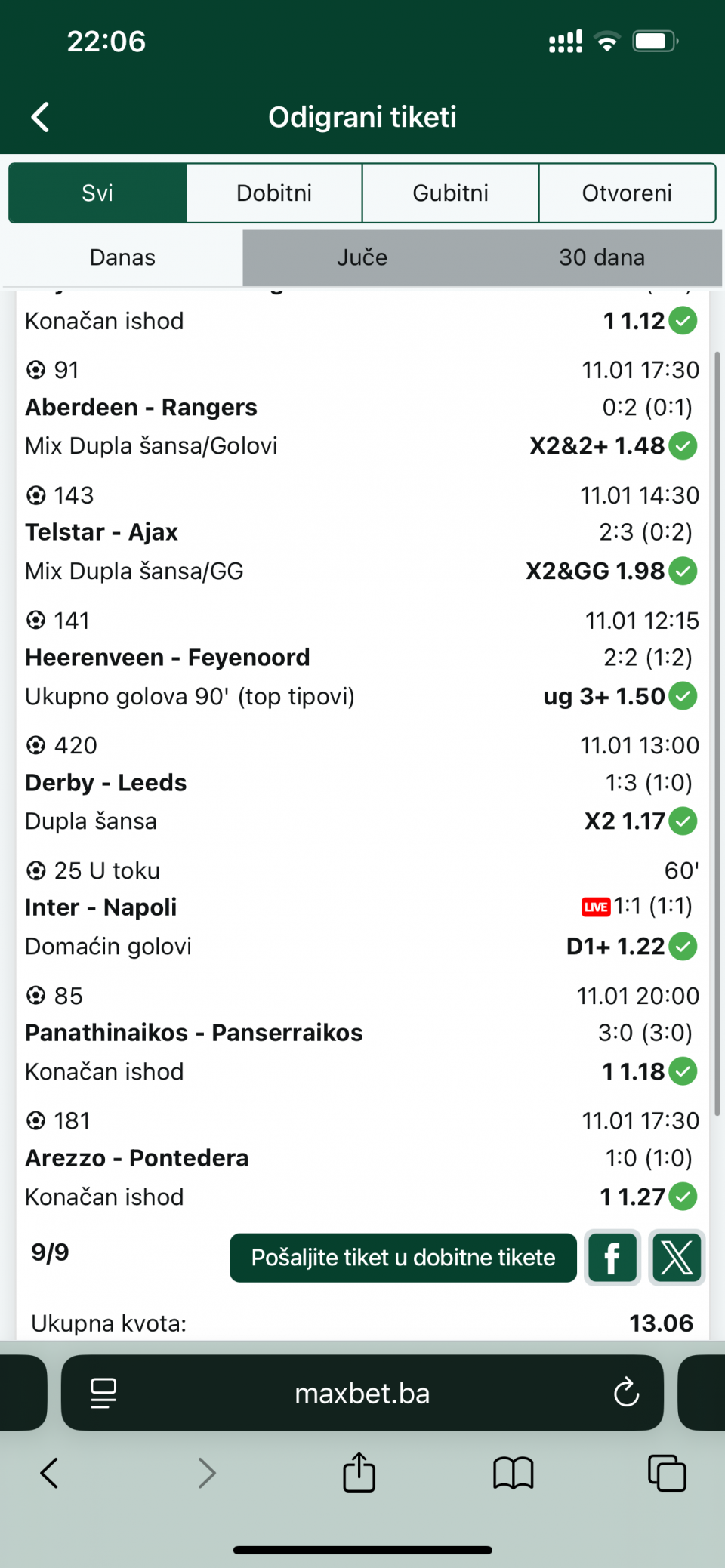Open Safari bookmarks book icon
Viewport: 725px width, 1568px height.
tap(514, 1473)
